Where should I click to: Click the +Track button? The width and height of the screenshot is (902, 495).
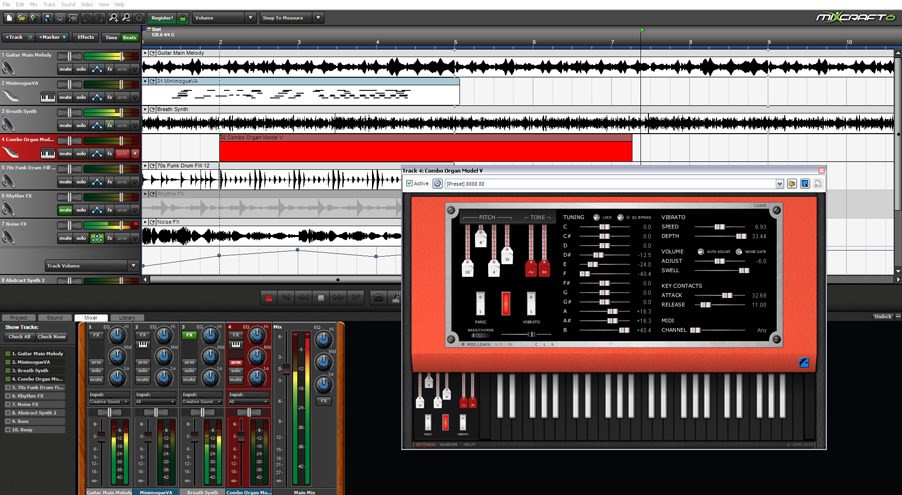[x=17, y=37]
